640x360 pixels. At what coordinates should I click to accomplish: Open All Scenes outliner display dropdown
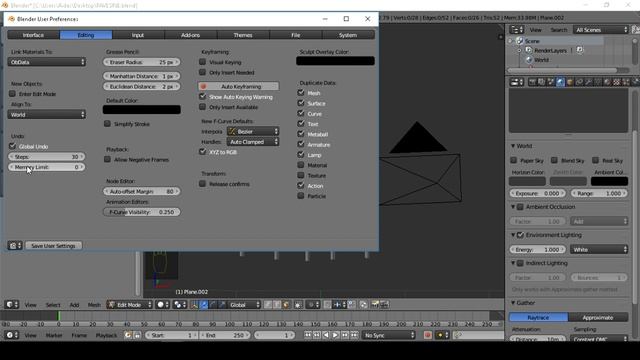click(601, 30)
